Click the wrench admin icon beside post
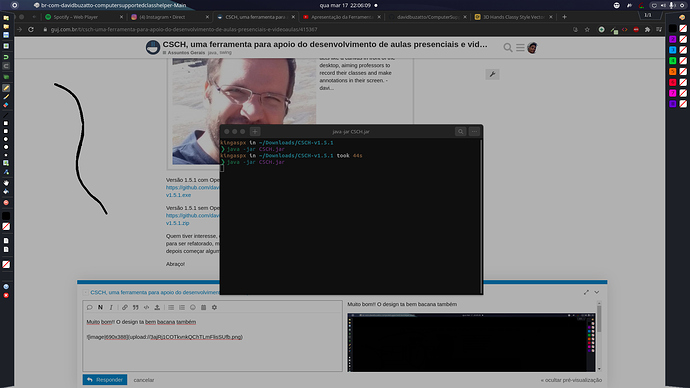 pyautogui.click(x=492, y=74)
